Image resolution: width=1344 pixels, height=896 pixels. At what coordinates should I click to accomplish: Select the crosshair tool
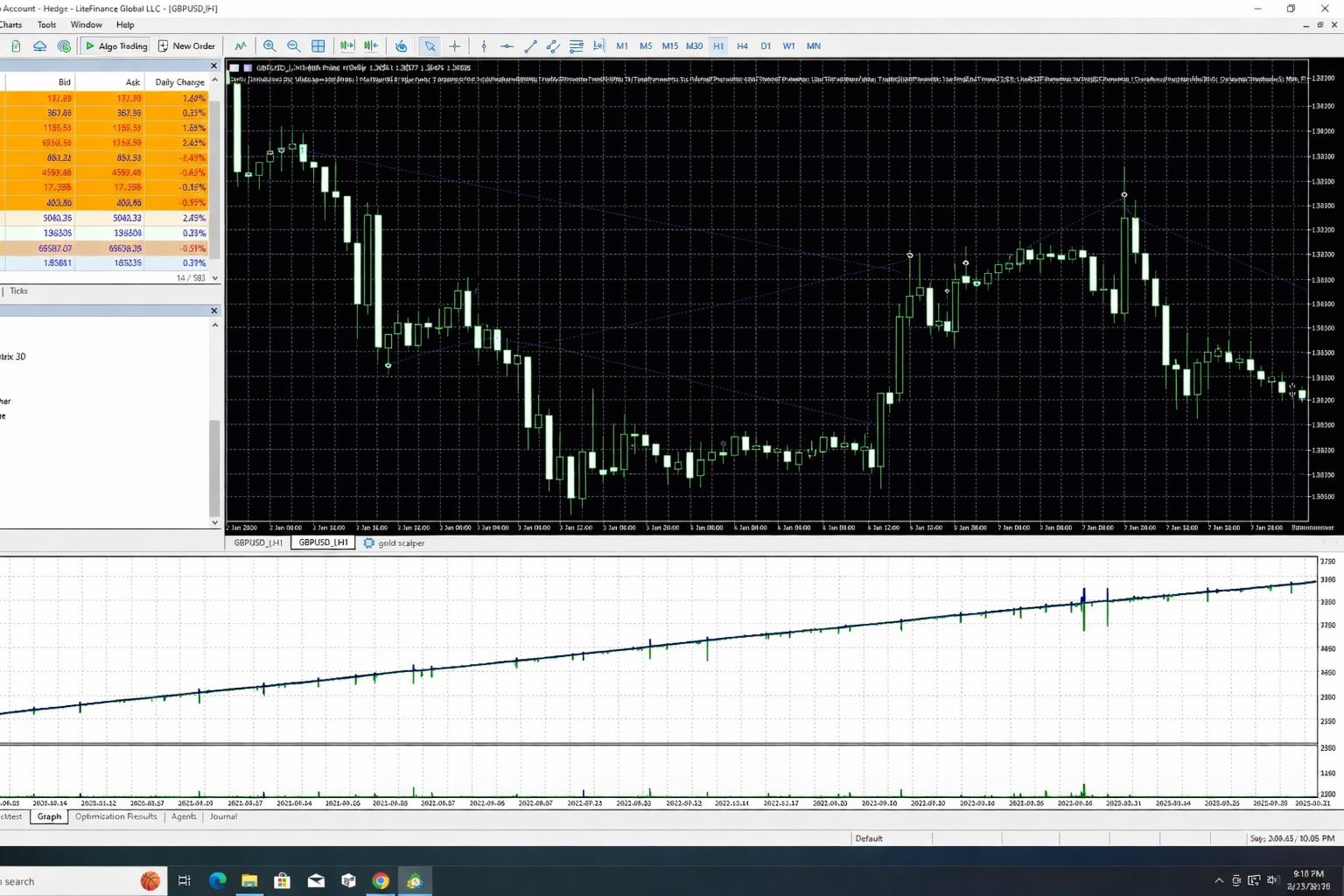[454, 45]
